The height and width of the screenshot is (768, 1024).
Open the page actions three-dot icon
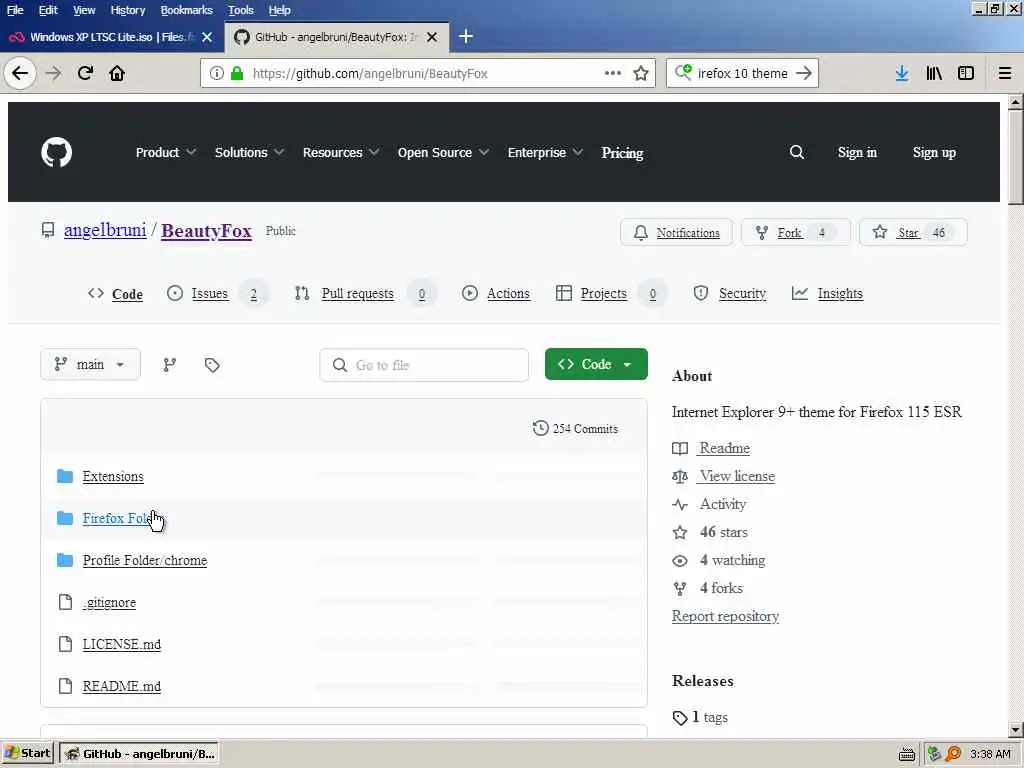pos(613,73)
